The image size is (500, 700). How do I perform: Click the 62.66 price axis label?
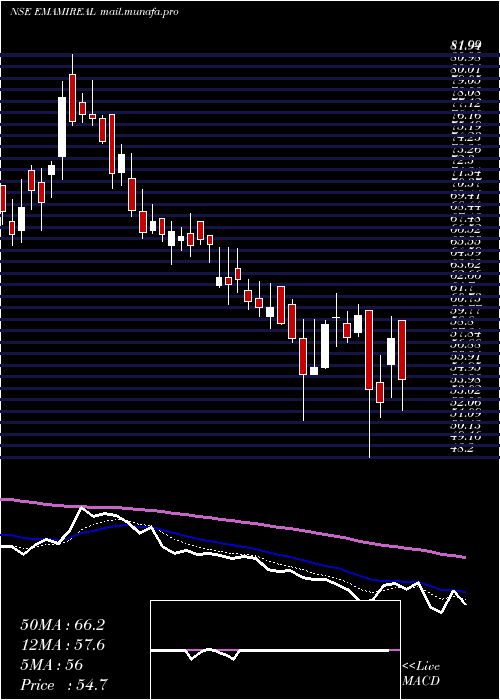466,276
